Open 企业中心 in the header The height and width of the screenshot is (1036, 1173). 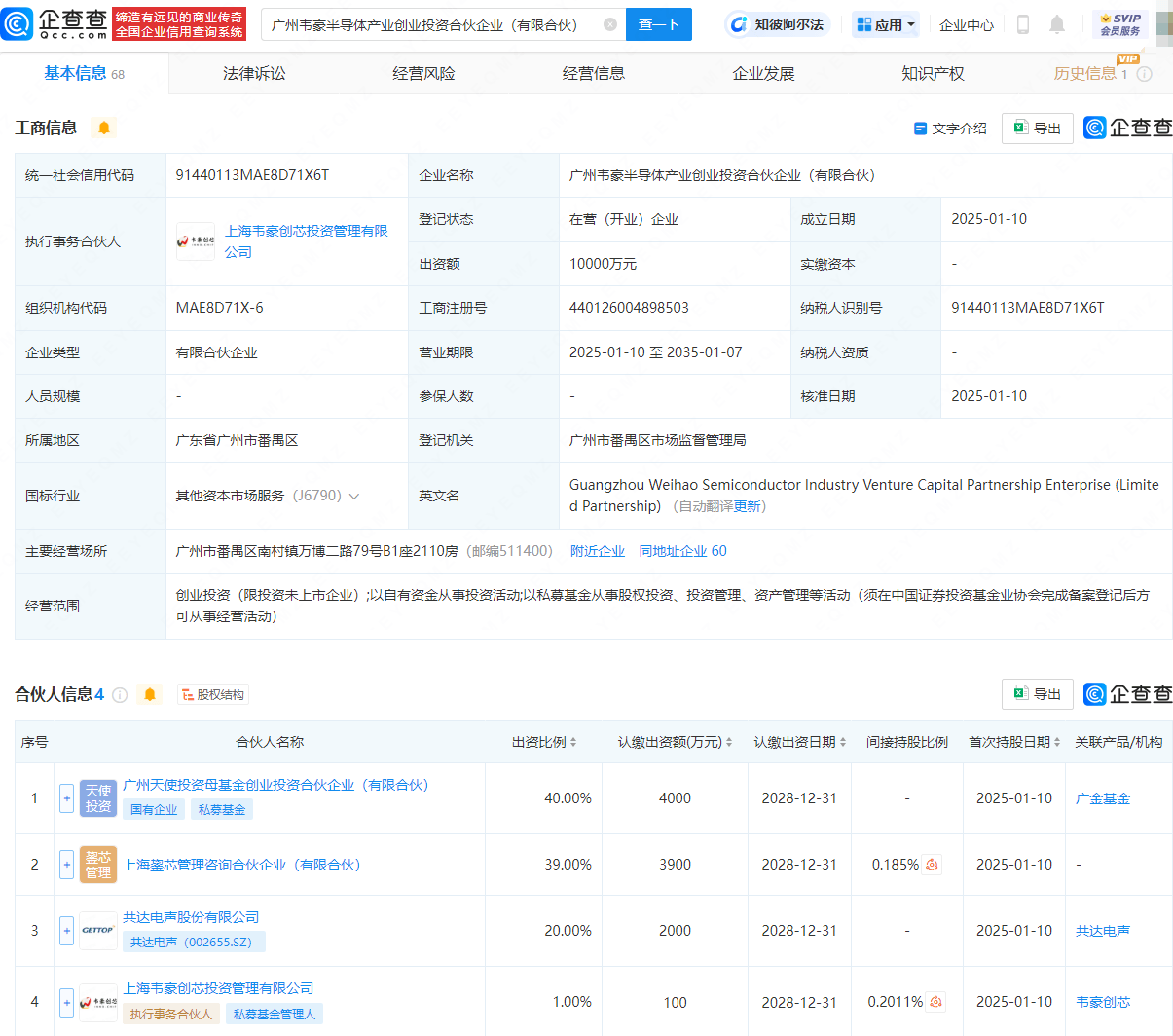point(967,25)
